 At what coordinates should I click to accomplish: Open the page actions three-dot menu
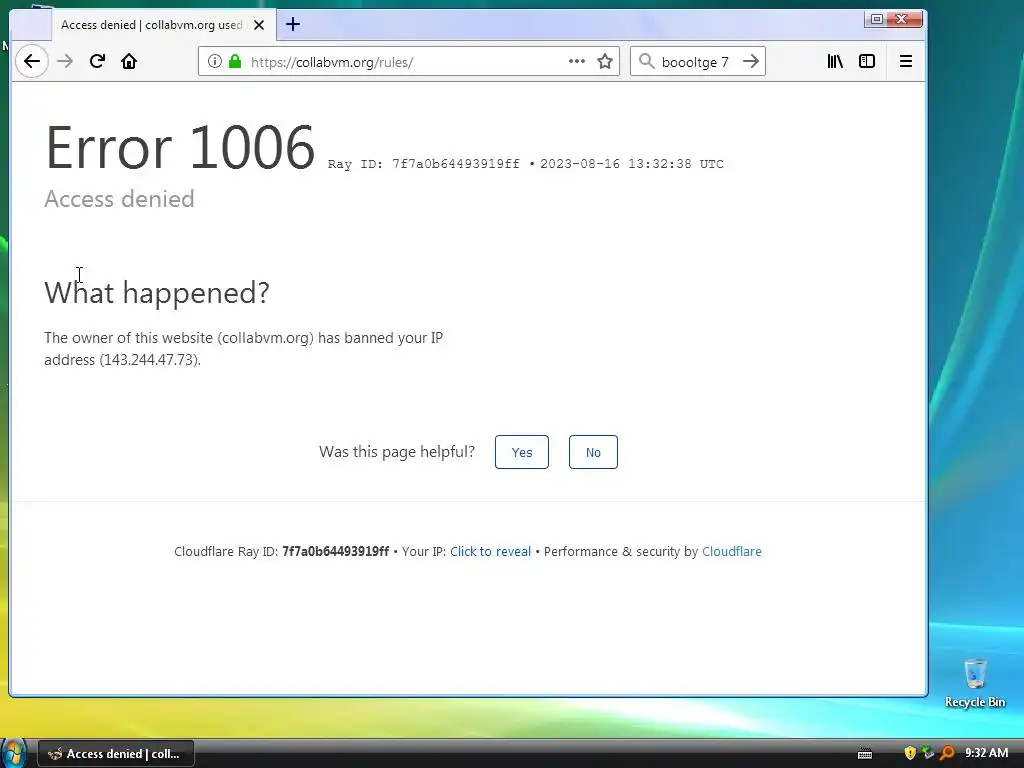[x=577, y=61]
